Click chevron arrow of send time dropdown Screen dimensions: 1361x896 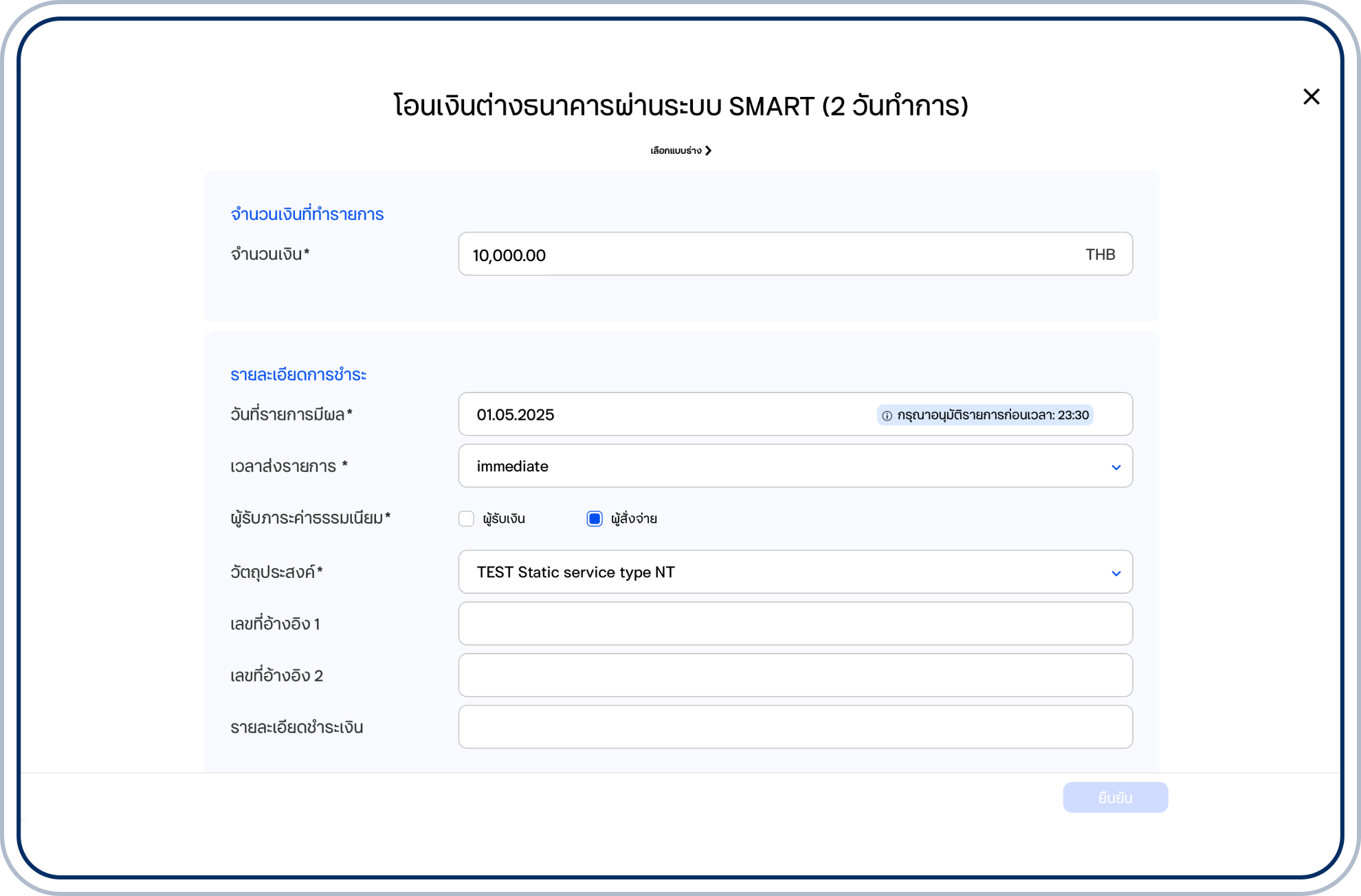pos(1116,467)
